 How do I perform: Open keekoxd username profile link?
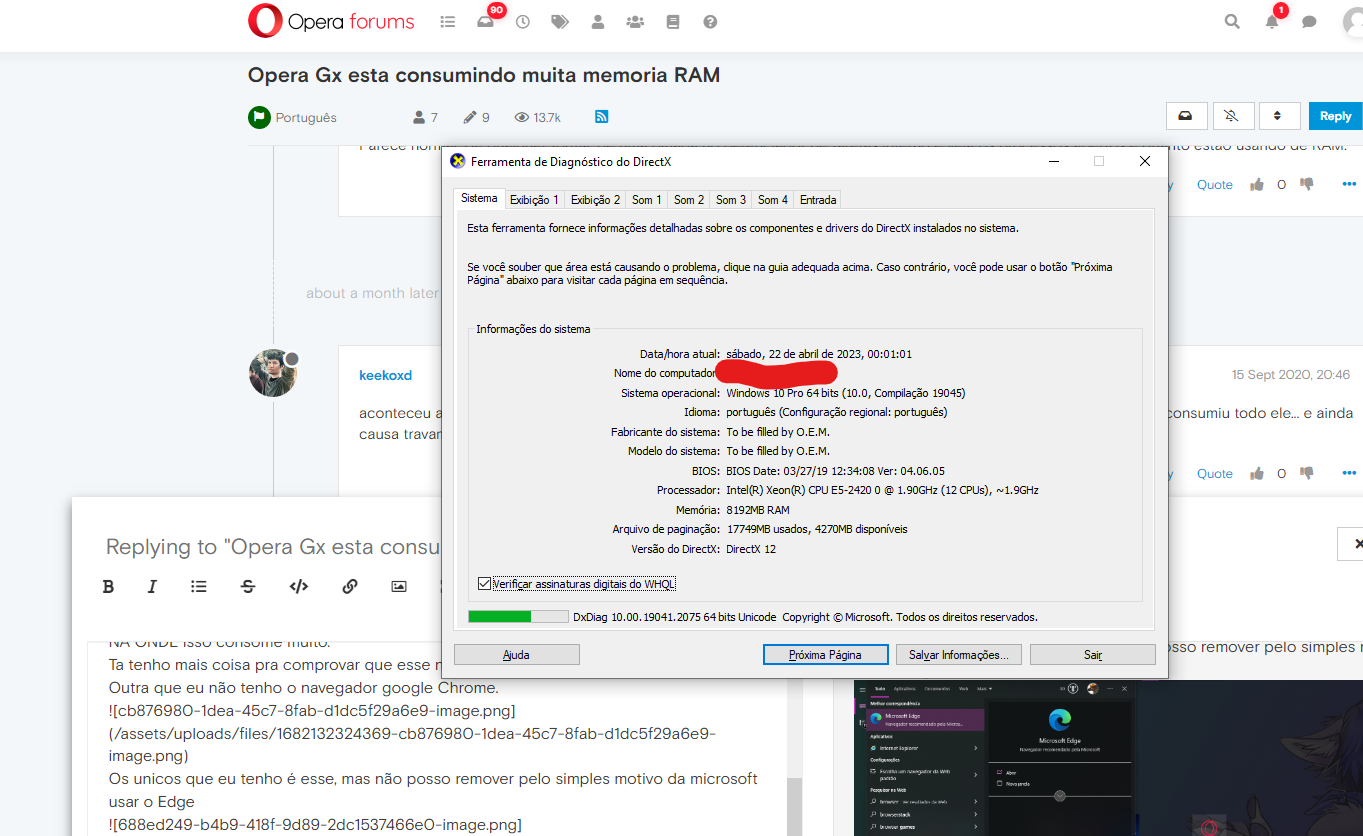pyautogui.click(x=385, y=375)
